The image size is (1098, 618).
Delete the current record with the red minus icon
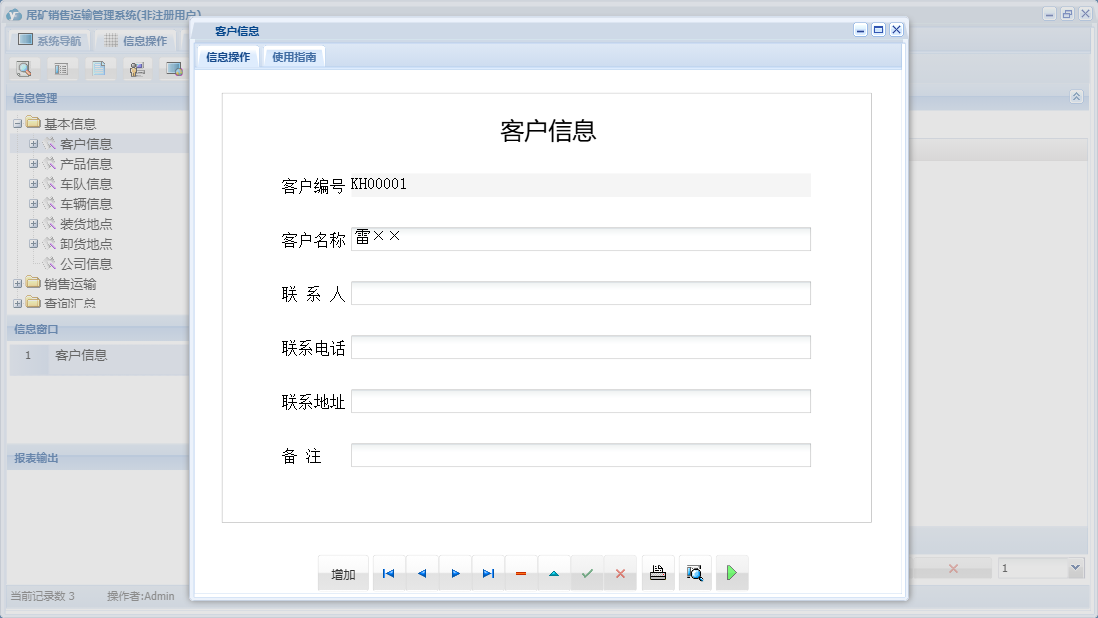[x=521, y=573]
